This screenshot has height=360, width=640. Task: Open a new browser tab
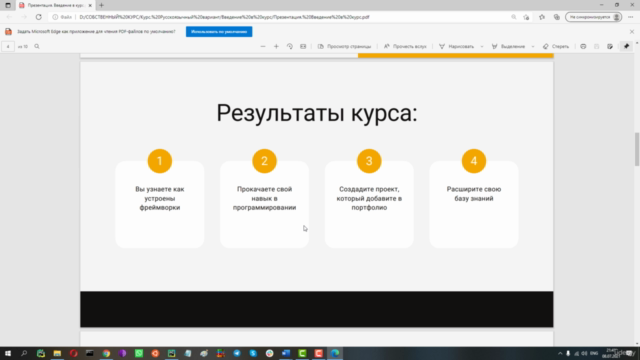101,5
